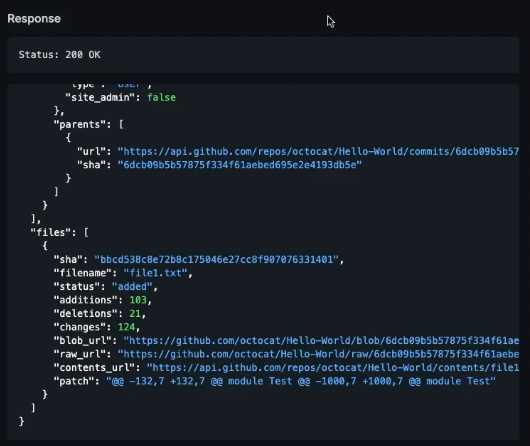Click the "deletions" key
This screenshot has height=446, width=530.
(x=86, y=314)
